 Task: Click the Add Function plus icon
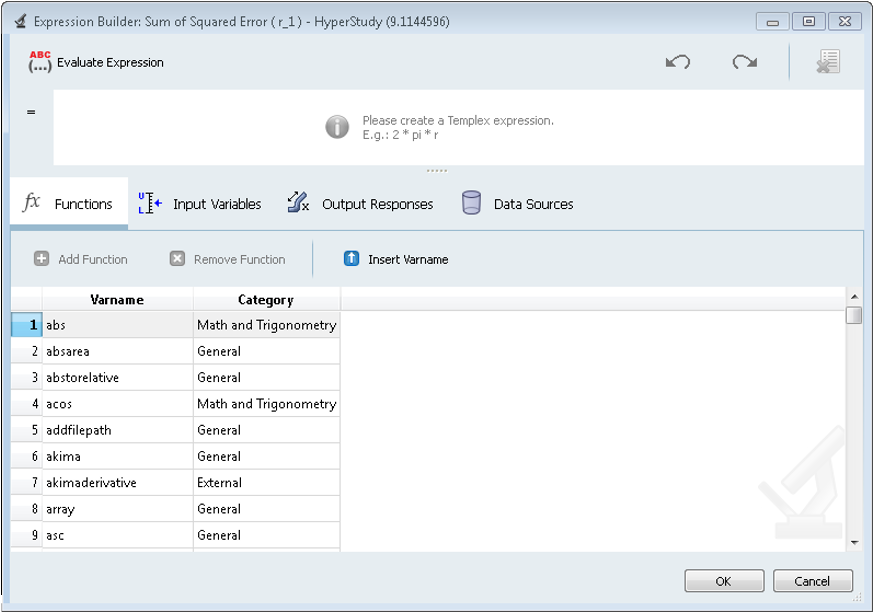pyautogui.click(x=42, y=259)
